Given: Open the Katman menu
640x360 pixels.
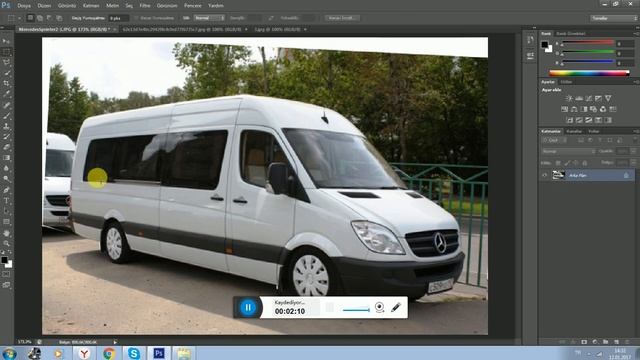Looking at the screenshot, I should 91,6.
